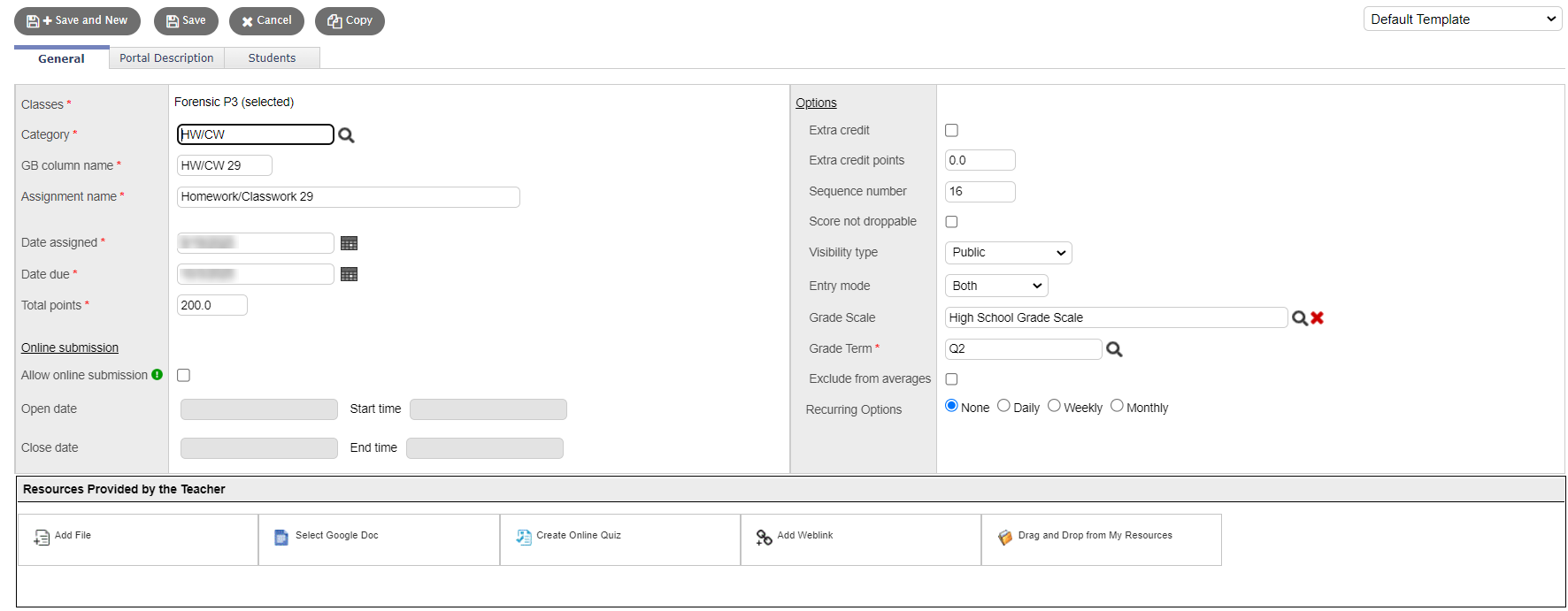
Task: Tick the Exclude from averages checkbox
Action: (x=951, y=379)
